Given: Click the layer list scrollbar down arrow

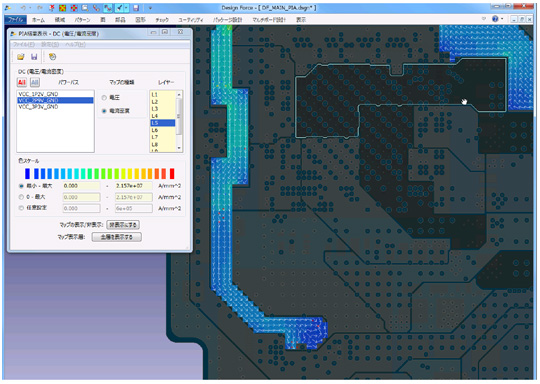Looking at the screenshot, I should pos(179,148).
